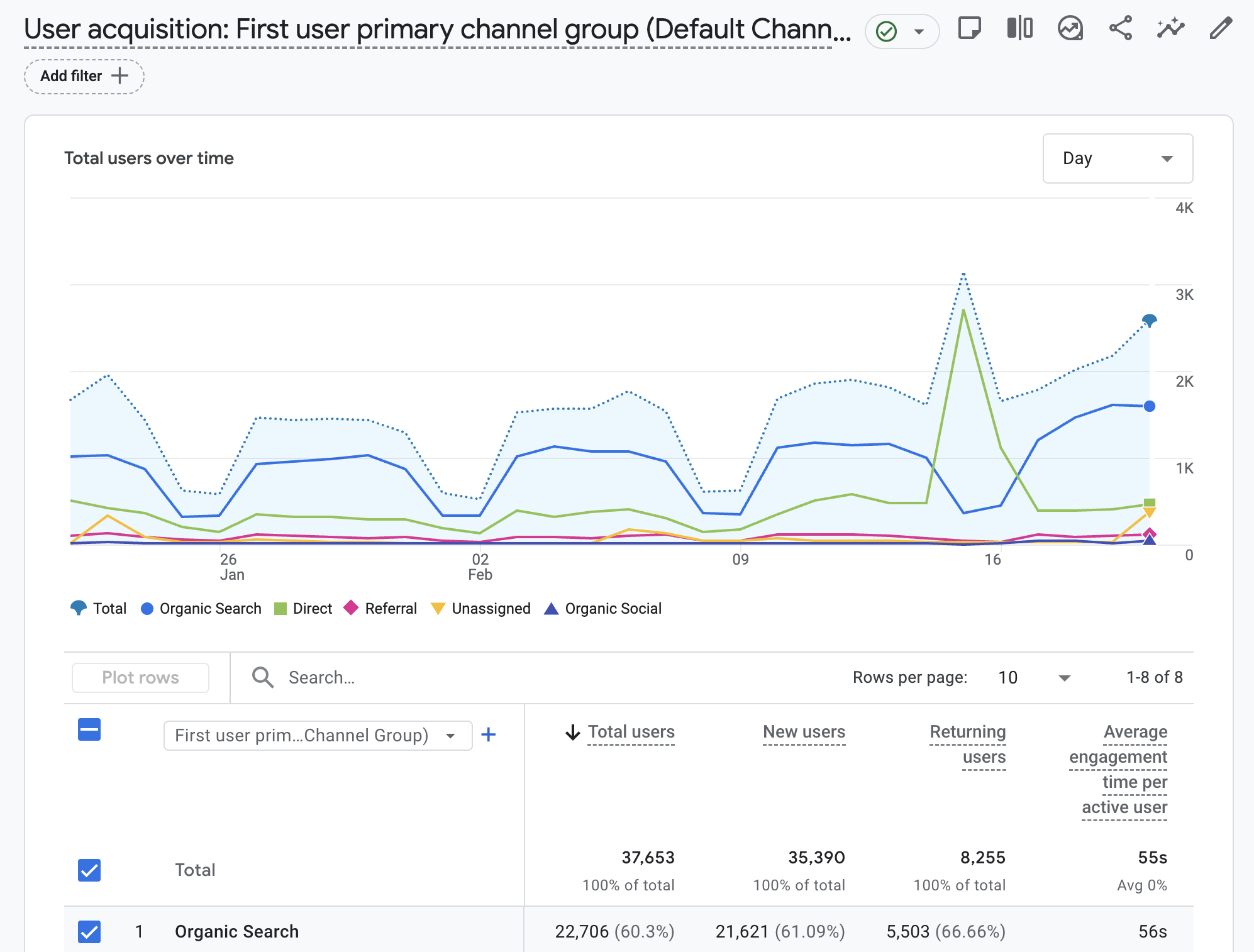The image size is (1254, 952).
Task: Open the Rows per page dropdown
Action: 1035,677
